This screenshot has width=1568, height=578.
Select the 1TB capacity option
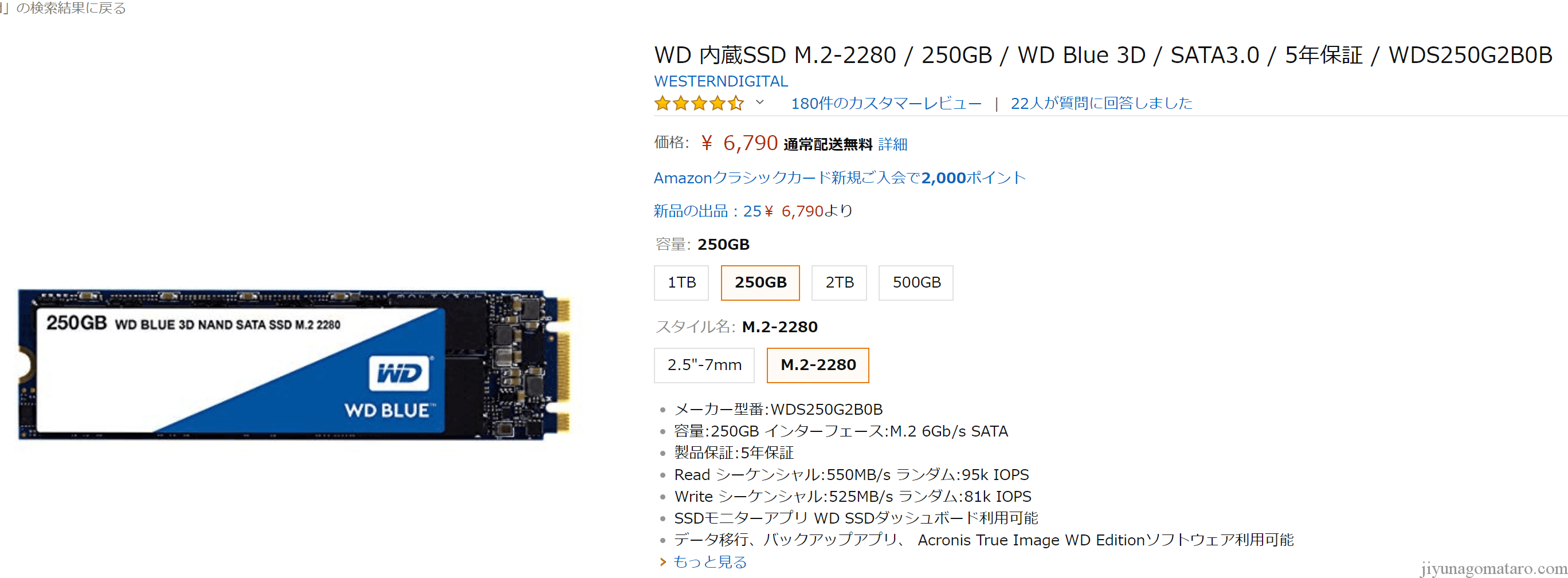point(681,282)
